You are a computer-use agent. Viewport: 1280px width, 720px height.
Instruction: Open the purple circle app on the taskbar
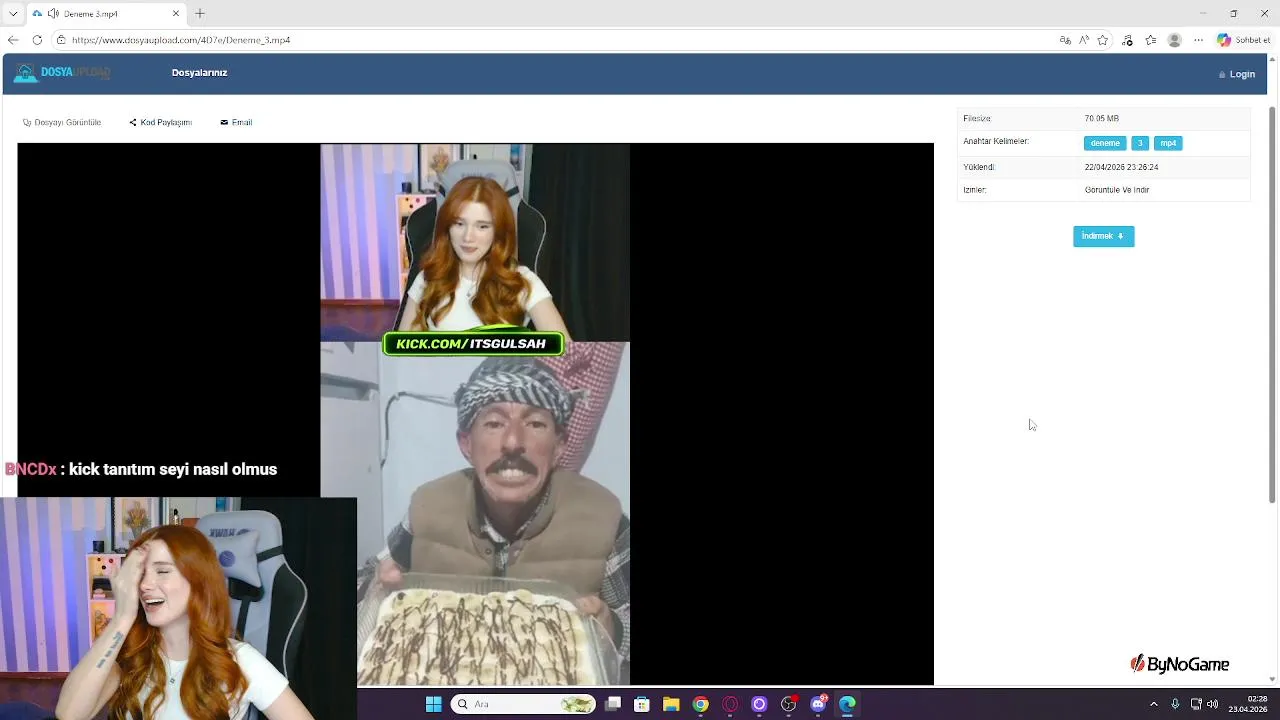759,704
